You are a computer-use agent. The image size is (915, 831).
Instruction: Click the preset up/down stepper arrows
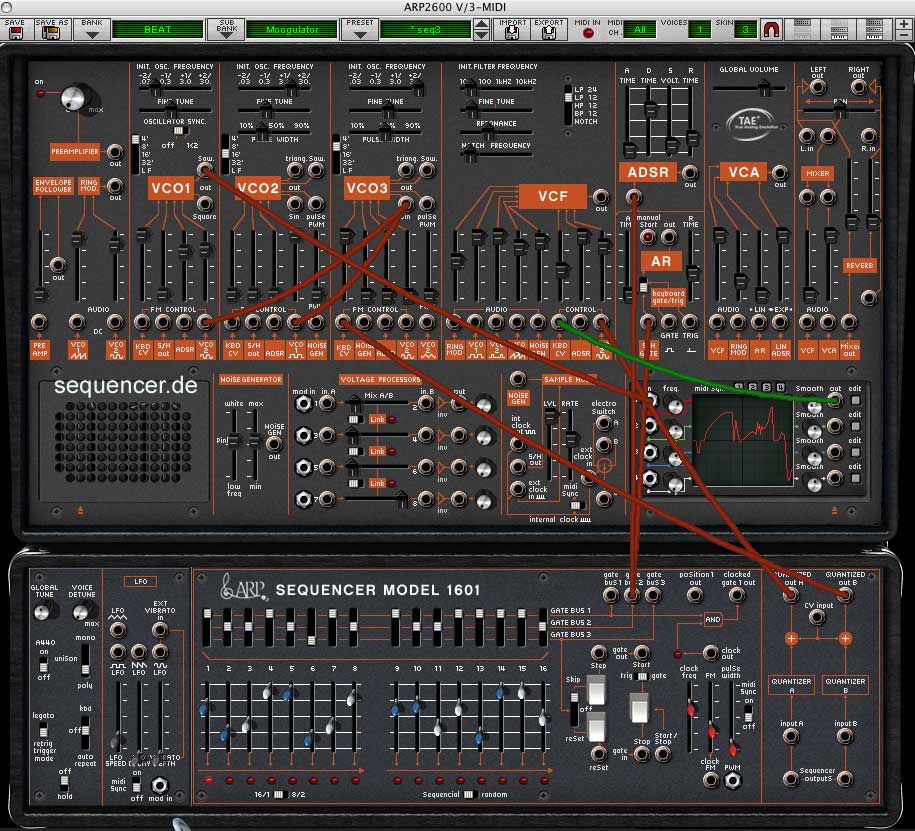481,29
